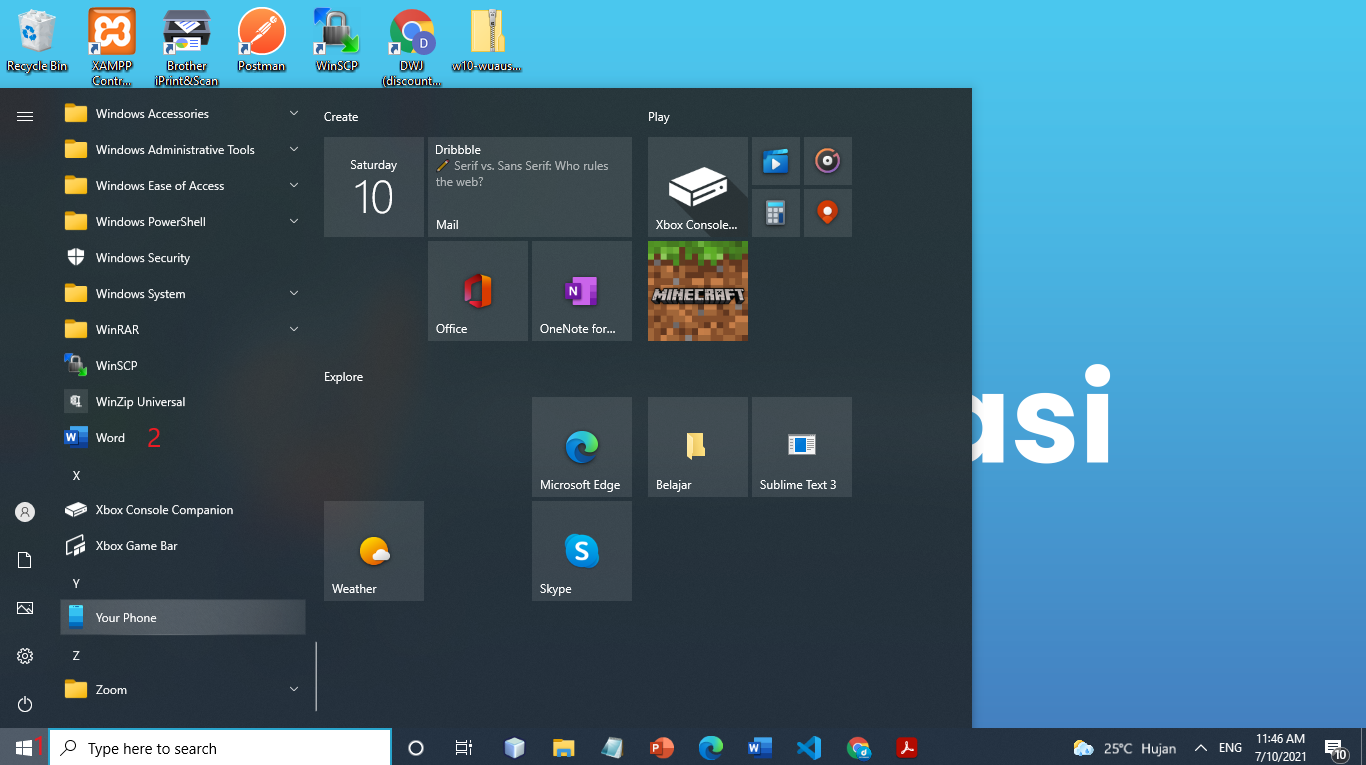Expand the Windows Accessories folder
This screenshot has width=1366, height=765.
[x=183, y=114]
